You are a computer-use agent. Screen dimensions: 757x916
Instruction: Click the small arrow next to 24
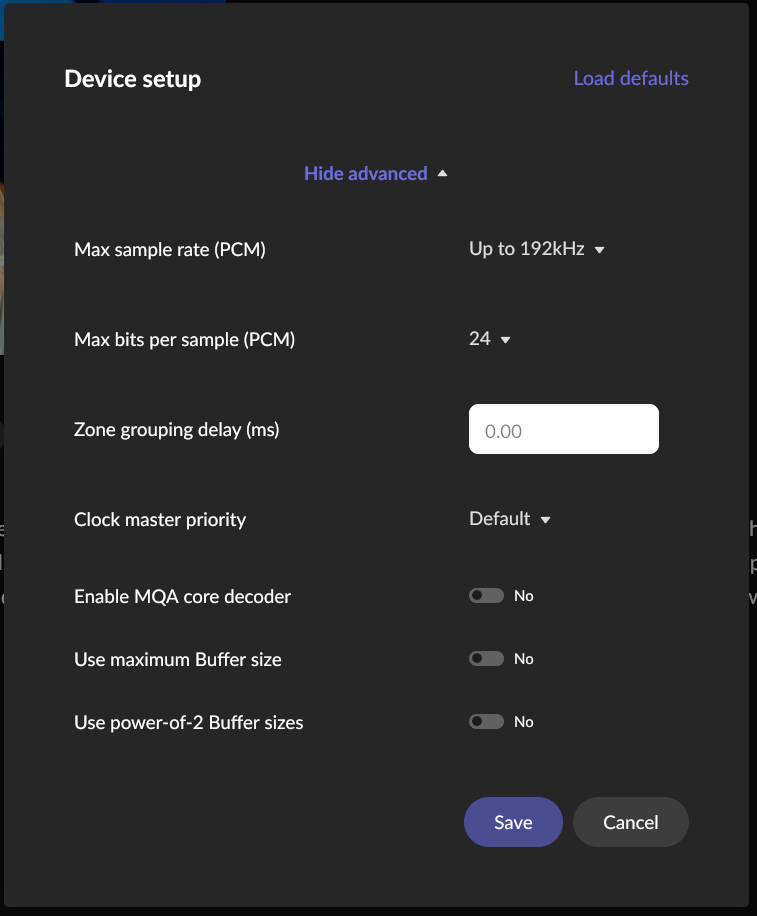point(505,340)
